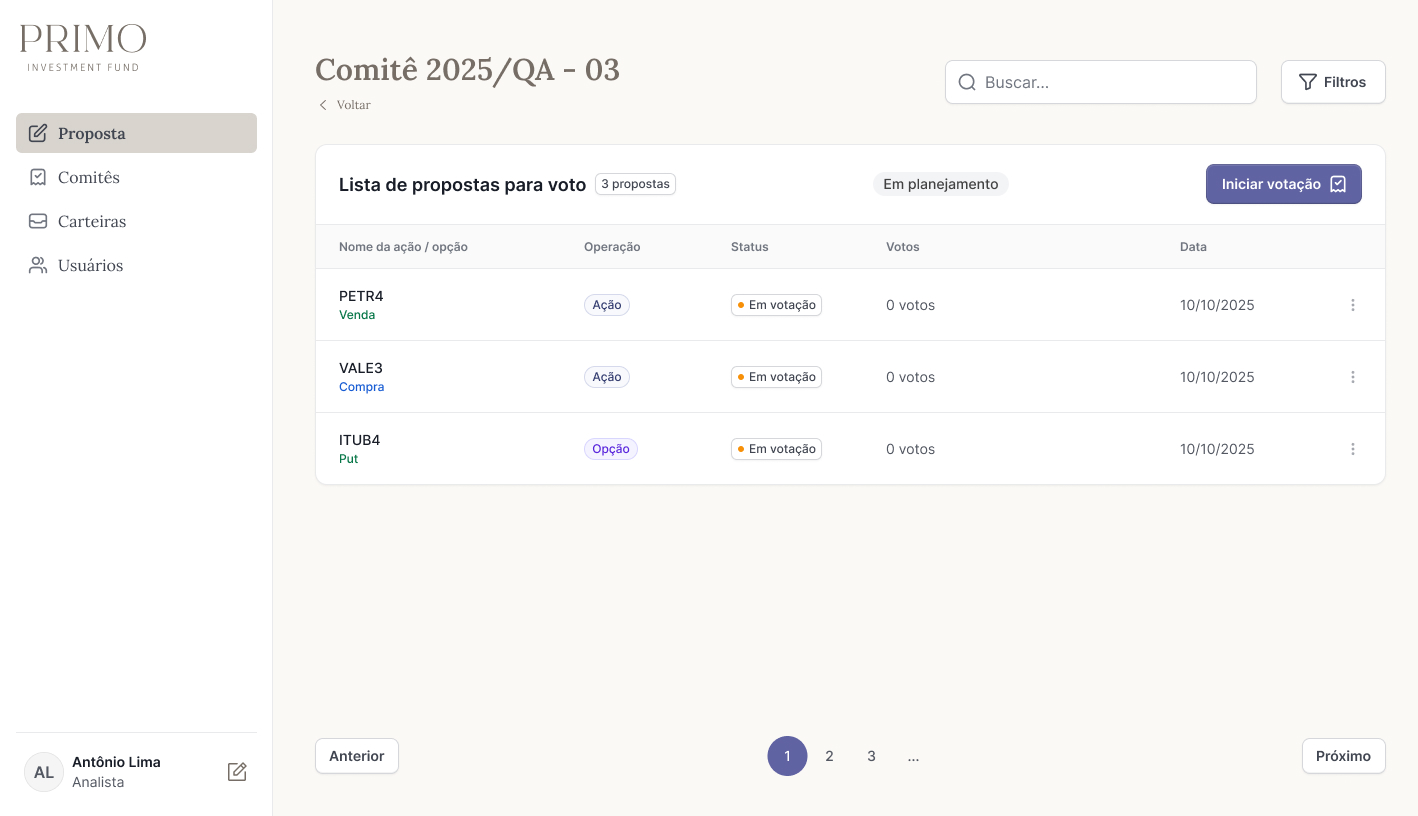Image resolution: width=1418 pixels, height=816 pixels.
Task: Click the Anterior pagination button
Action: [357, 756]
